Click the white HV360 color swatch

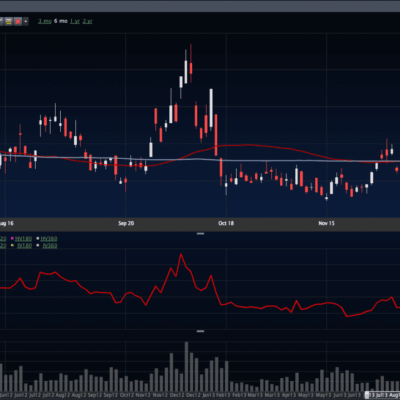[x=38, y=239]
